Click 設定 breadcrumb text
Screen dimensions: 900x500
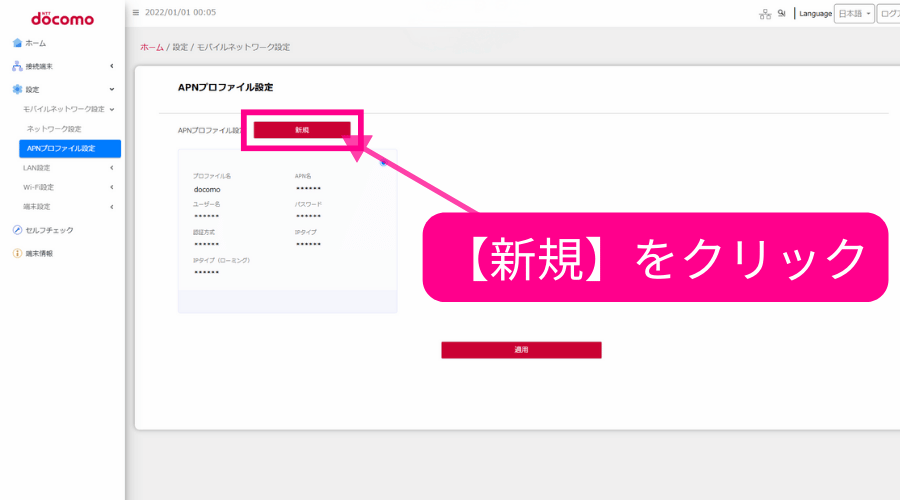click(180, 47)
